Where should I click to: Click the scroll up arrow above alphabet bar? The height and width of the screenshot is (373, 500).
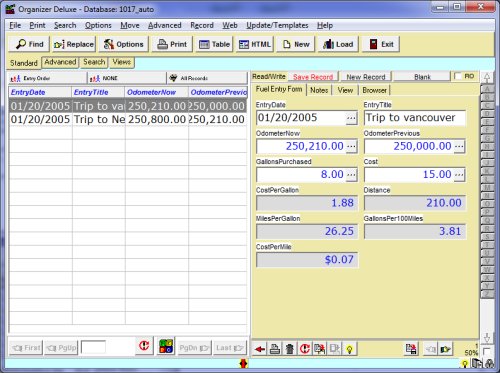tap(487, 78)
